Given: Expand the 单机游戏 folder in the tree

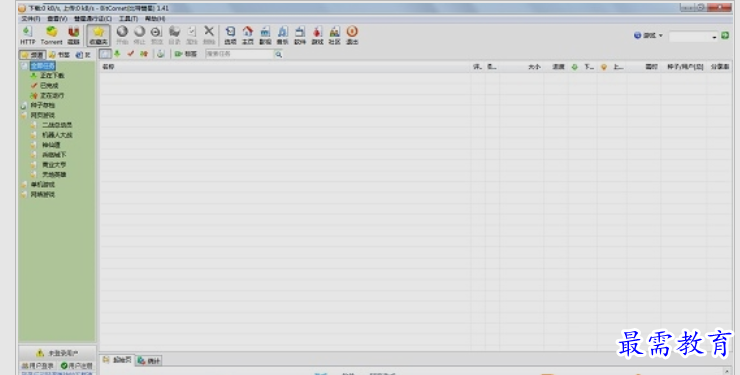Looking at the screenshot, I should point(43,184).
